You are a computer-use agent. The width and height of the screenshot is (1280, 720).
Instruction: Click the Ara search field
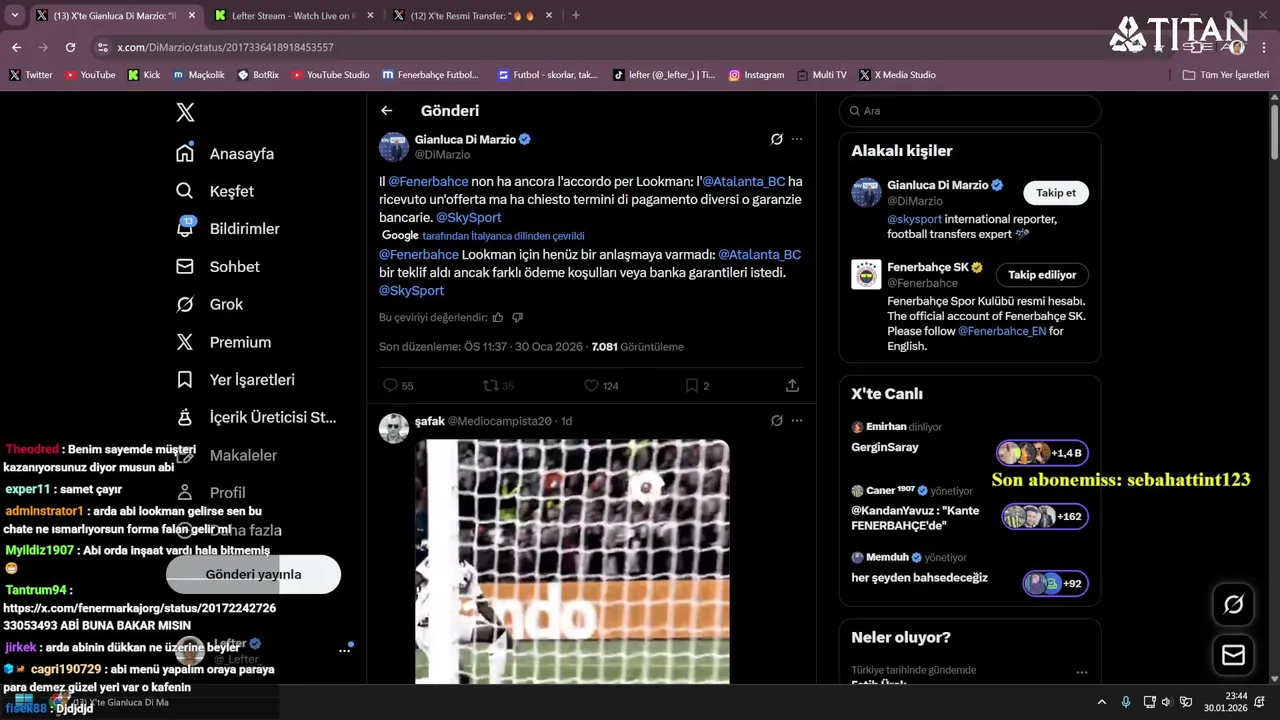click(969, 111)
